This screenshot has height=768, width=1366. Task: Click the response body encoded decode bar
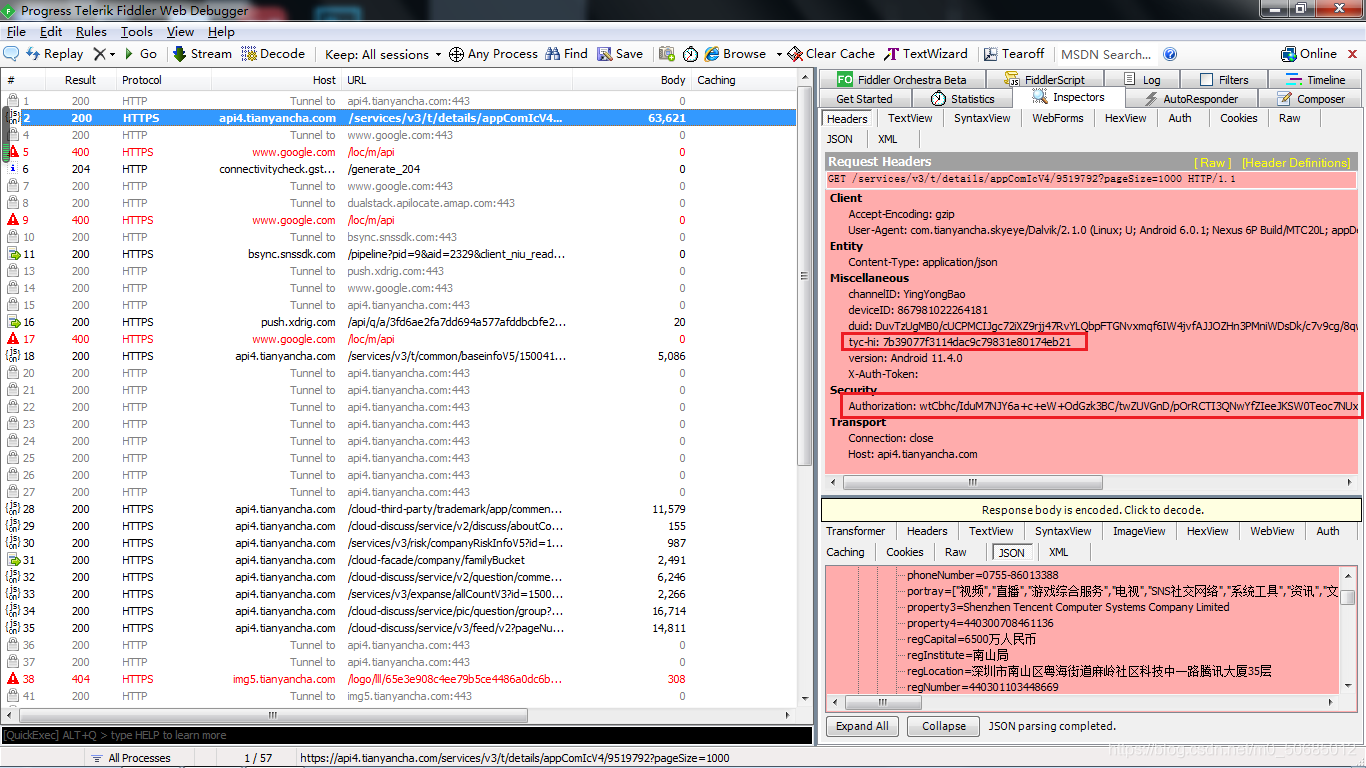click(x=1092, y=510)
